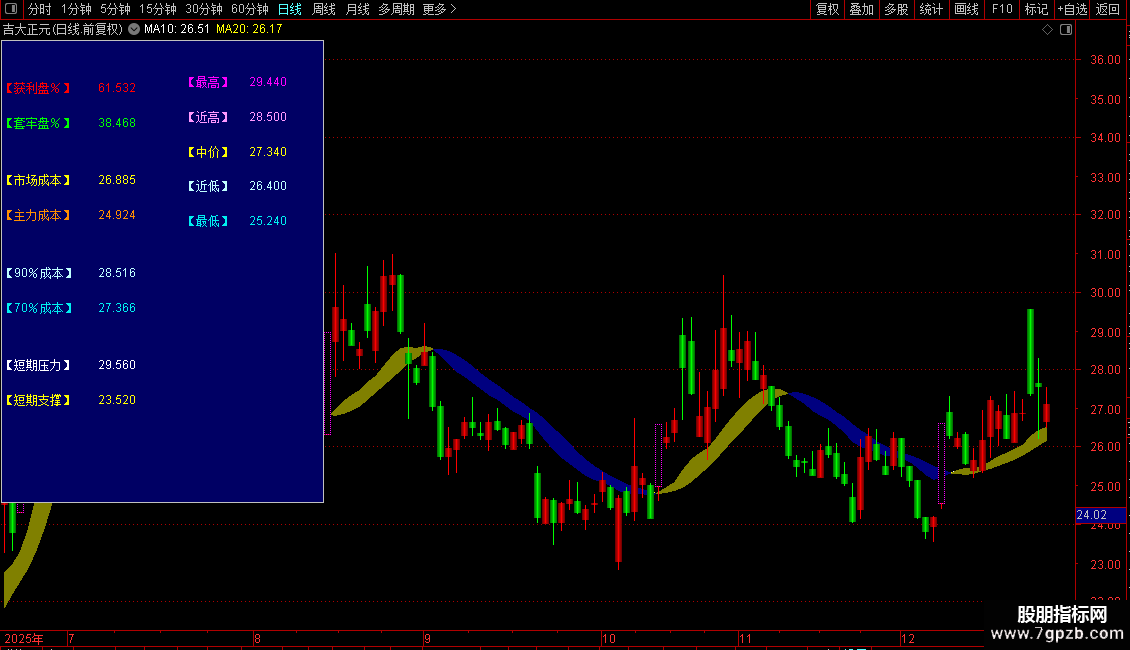Click the current price tag 24.02
The height and width of the screenshot is (650, 1130).
[x=1100, y=515]
